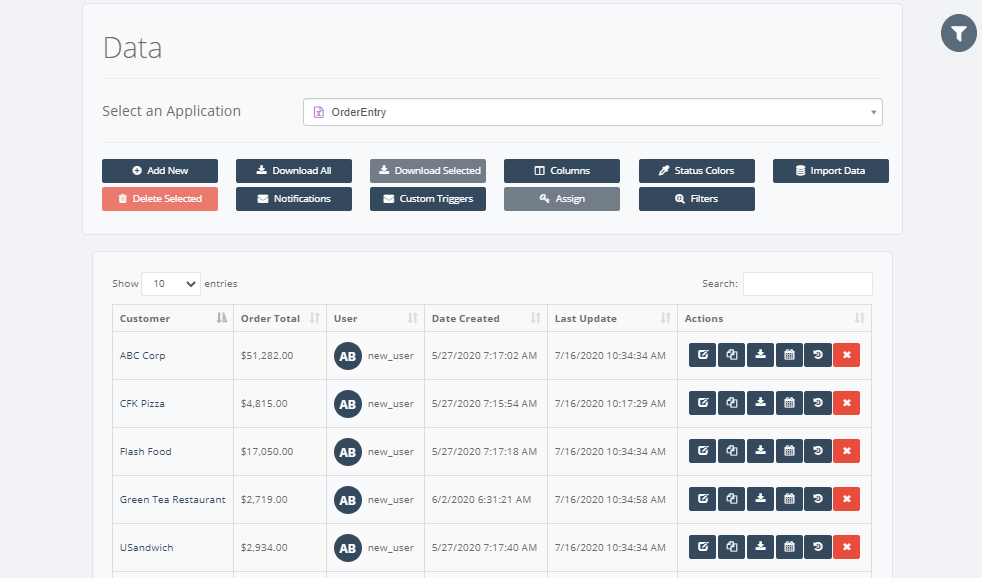View history of CFK Pizza record
Screen dimensions: 982x578
pyautogui.click(x=818, y=403)
